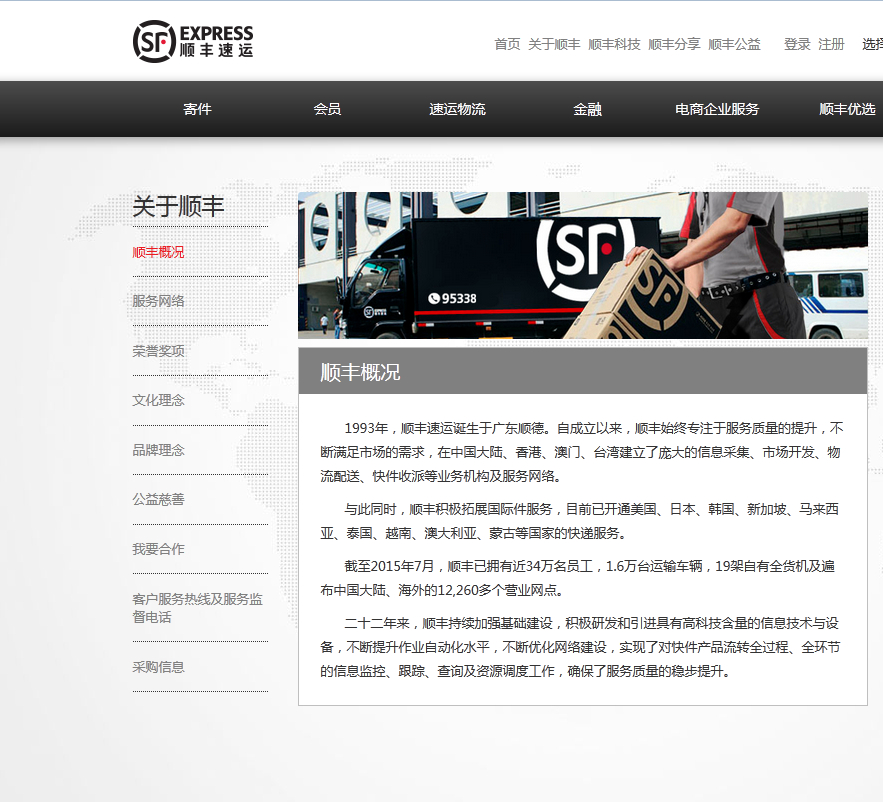883x802 pixels.
Task: Select 采购信息 in the sidebar
Action: pos(158,667)
